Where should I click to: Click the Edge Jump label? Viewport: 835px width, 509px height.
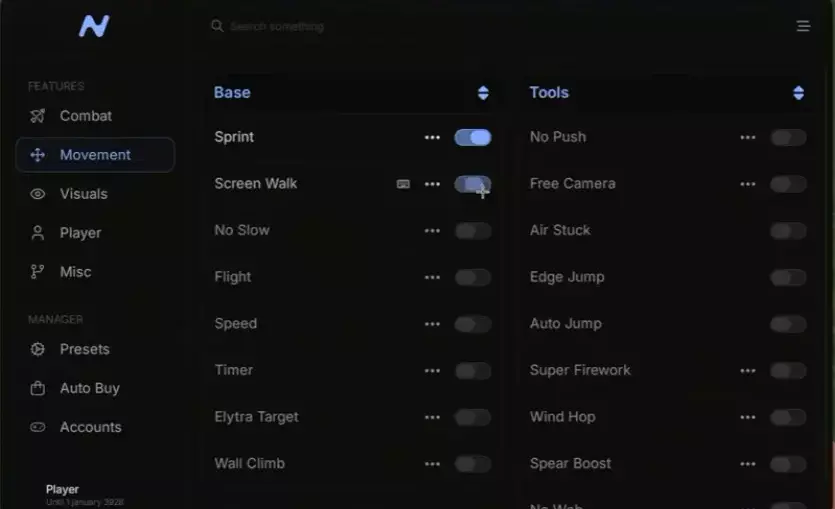coord(567,277)
